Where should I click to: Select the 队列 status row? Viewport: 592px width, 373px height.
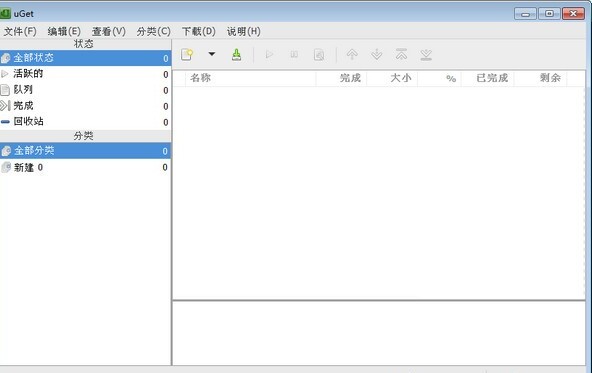pyautogui.click(x=85, y=90)
